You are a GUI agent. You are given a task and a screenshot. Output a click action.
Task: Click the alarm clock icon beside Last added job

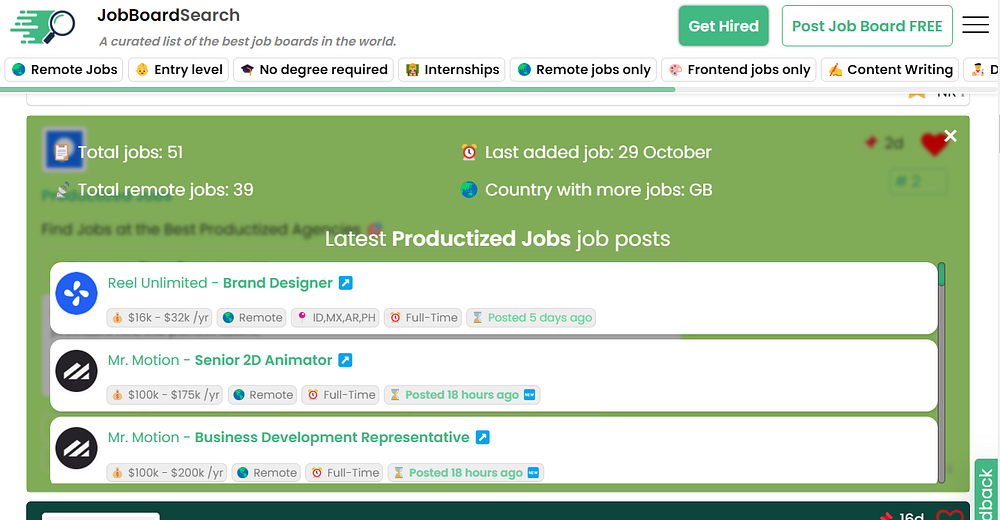click(x=469, y=152)
